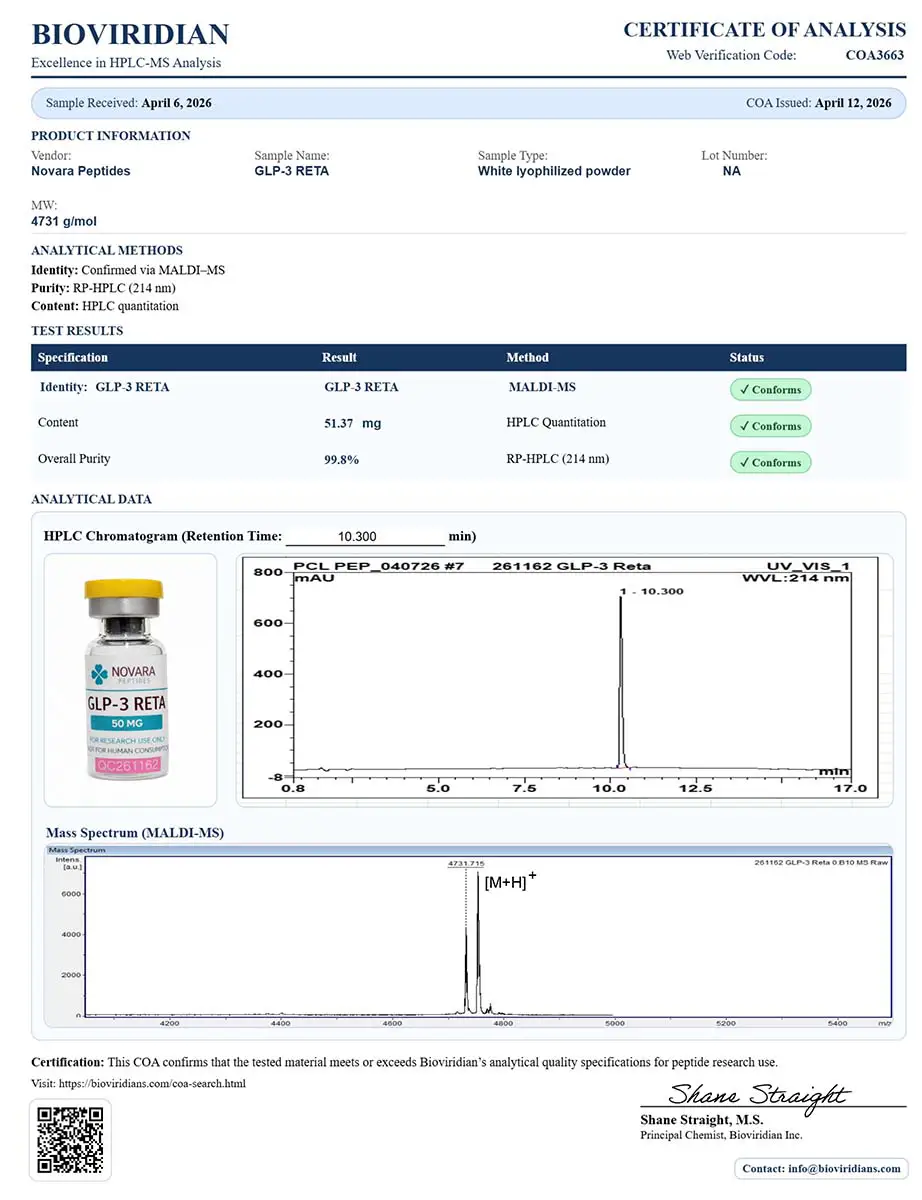922x1200 pixels.
Task: Click the ANALYTICAL METHODS section heading
Action: [x=107, y=251]
